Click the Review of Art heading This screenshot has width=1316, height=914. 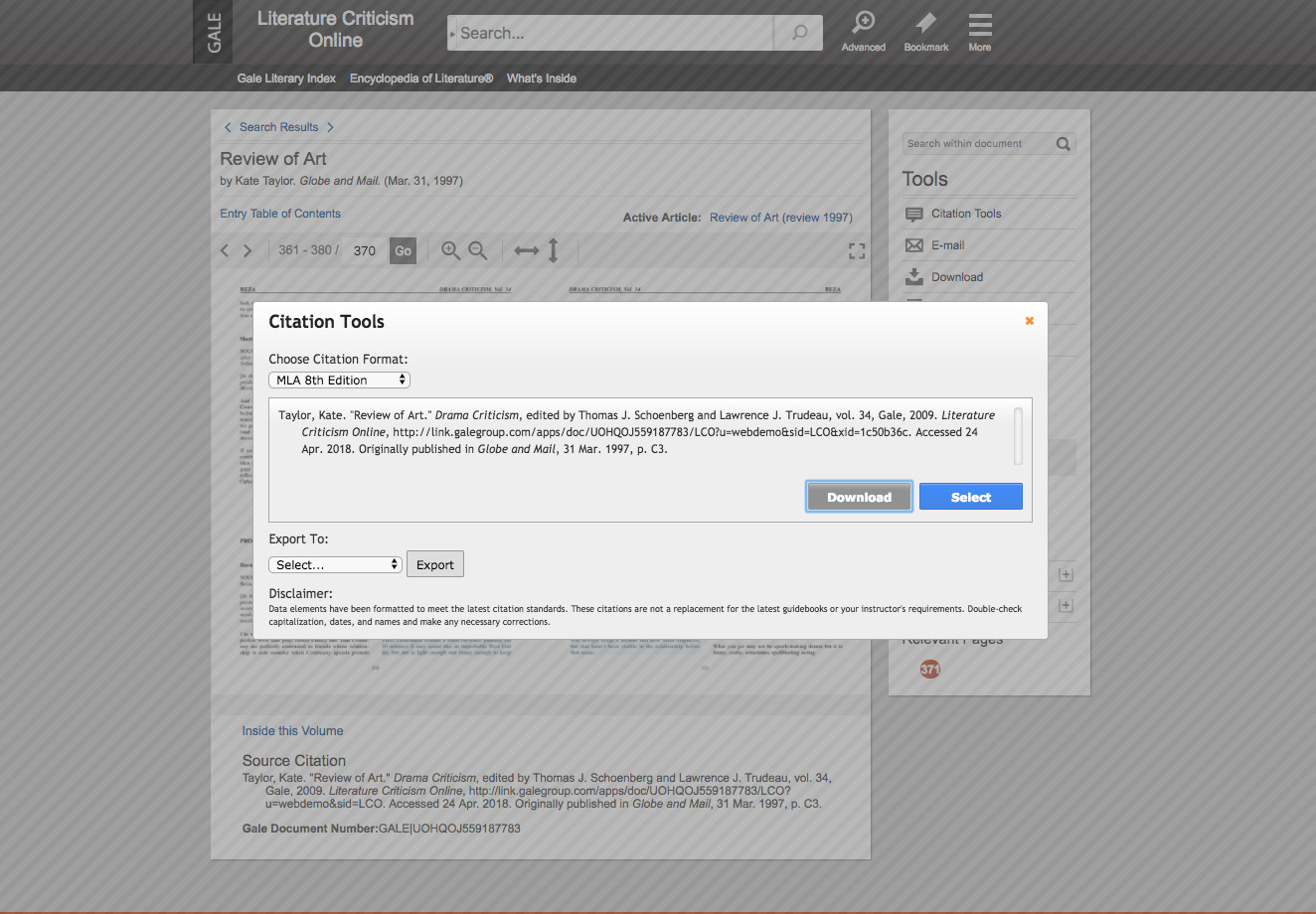[x=273, y=159]
